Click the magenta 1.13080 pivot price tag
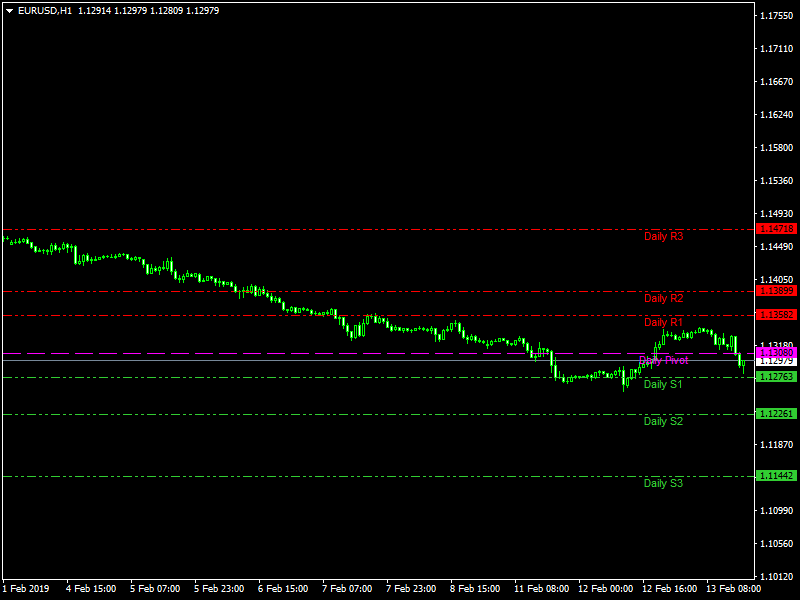Screen dimensions: 800x600 [777, 352]
